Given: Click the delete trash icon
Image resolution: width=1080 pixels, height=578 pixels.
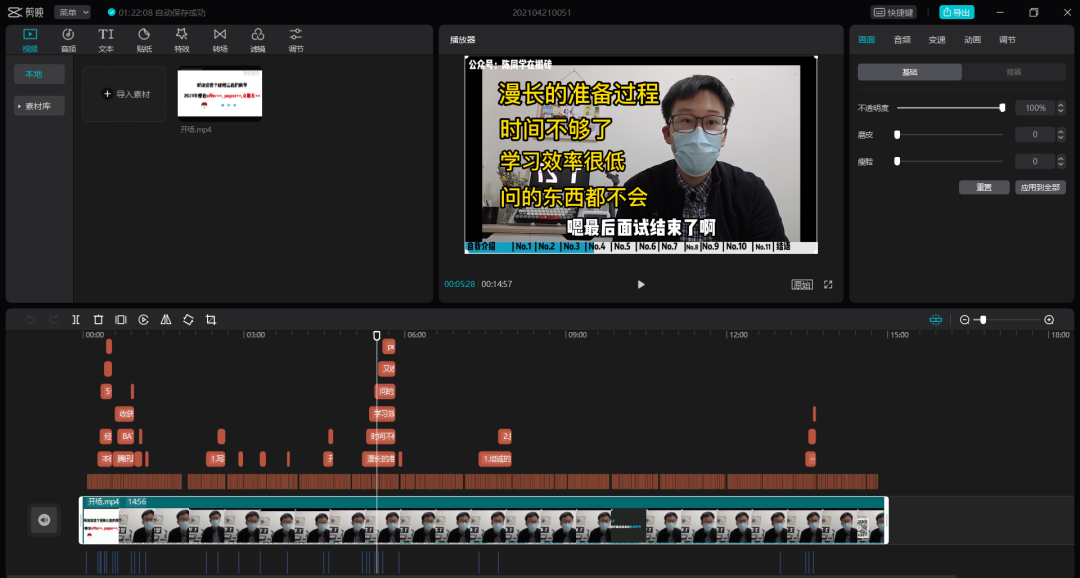Looking at the screenshot, I should click(x=98, y=320).
